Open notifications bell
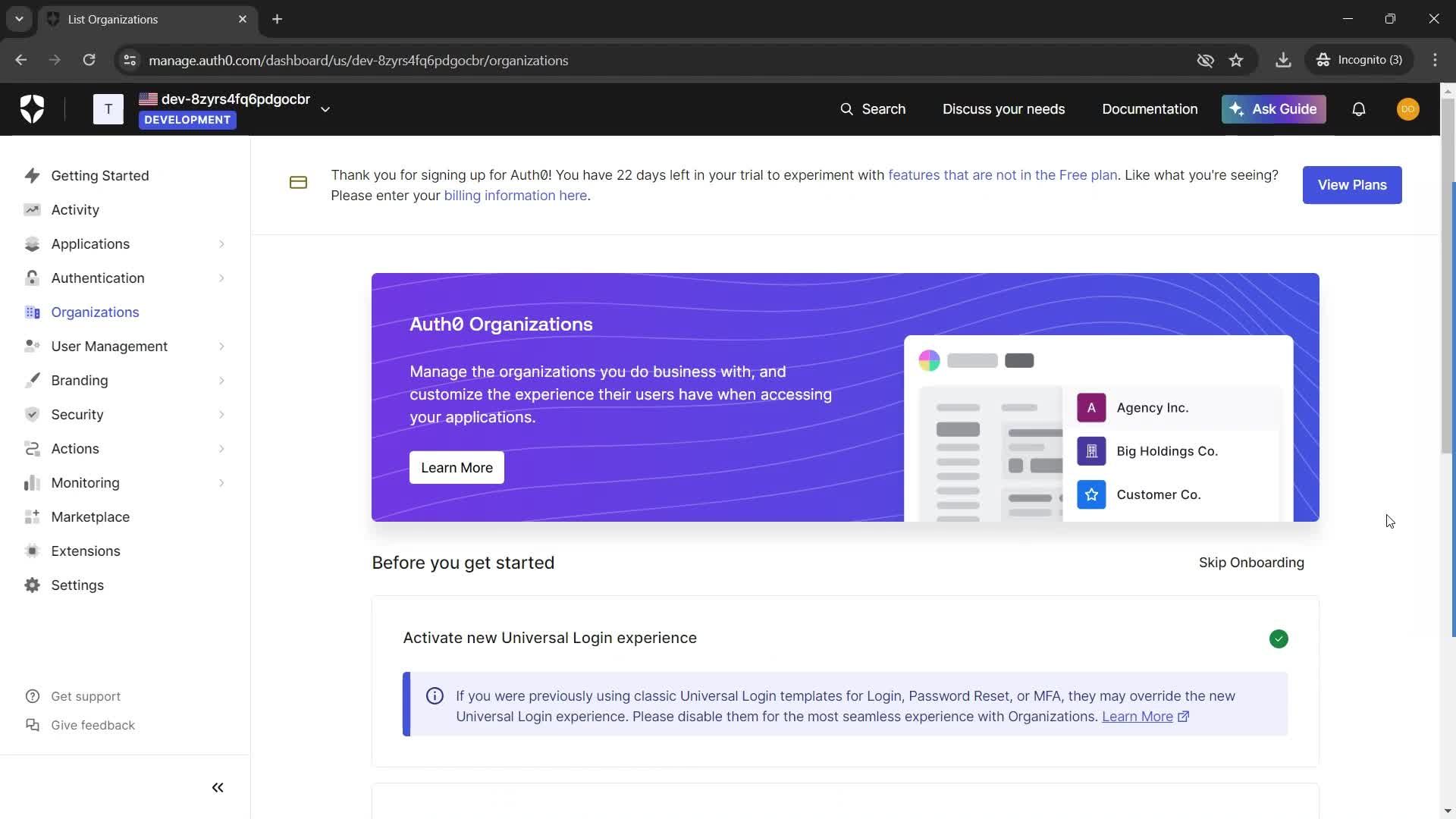1456x819 pixels. (1359, 109)
